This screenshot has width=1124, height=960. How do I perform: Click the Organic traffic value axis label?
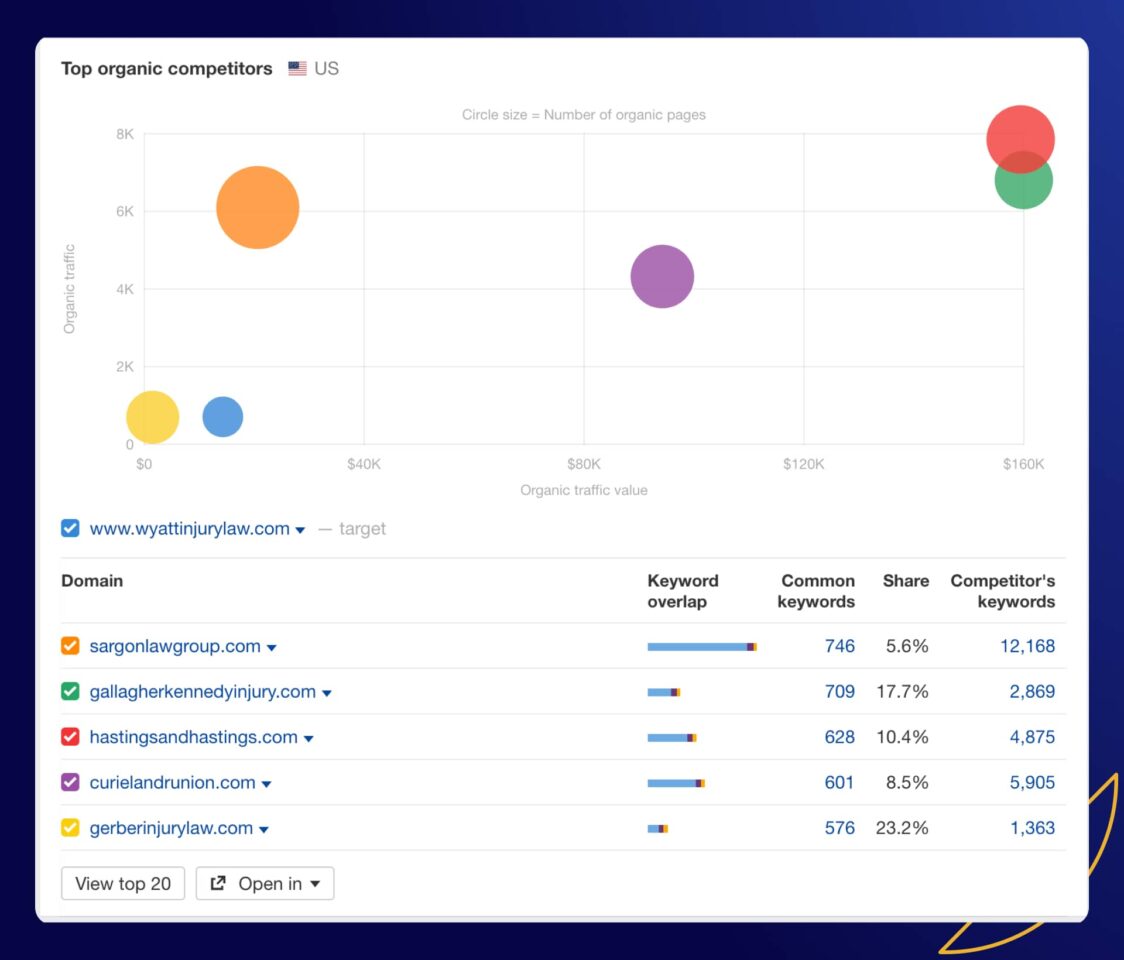point(584,490)
